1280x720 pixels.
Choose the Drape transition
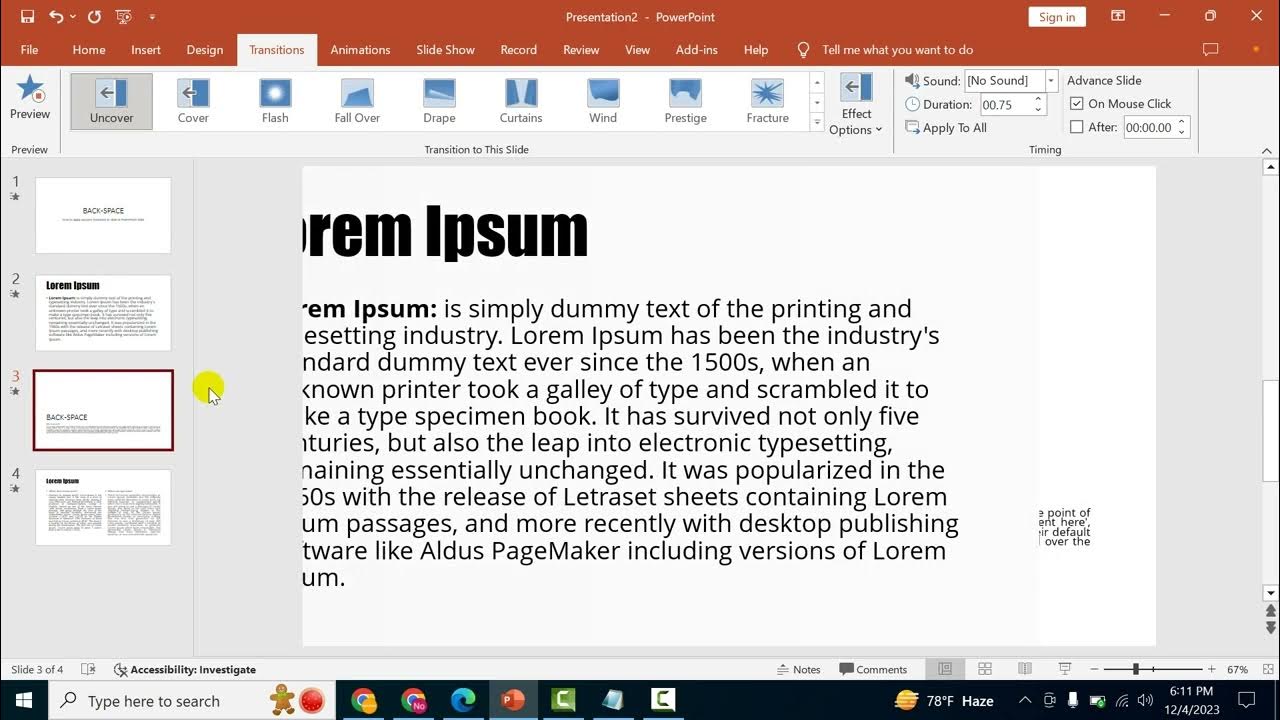tap(439, 101)
